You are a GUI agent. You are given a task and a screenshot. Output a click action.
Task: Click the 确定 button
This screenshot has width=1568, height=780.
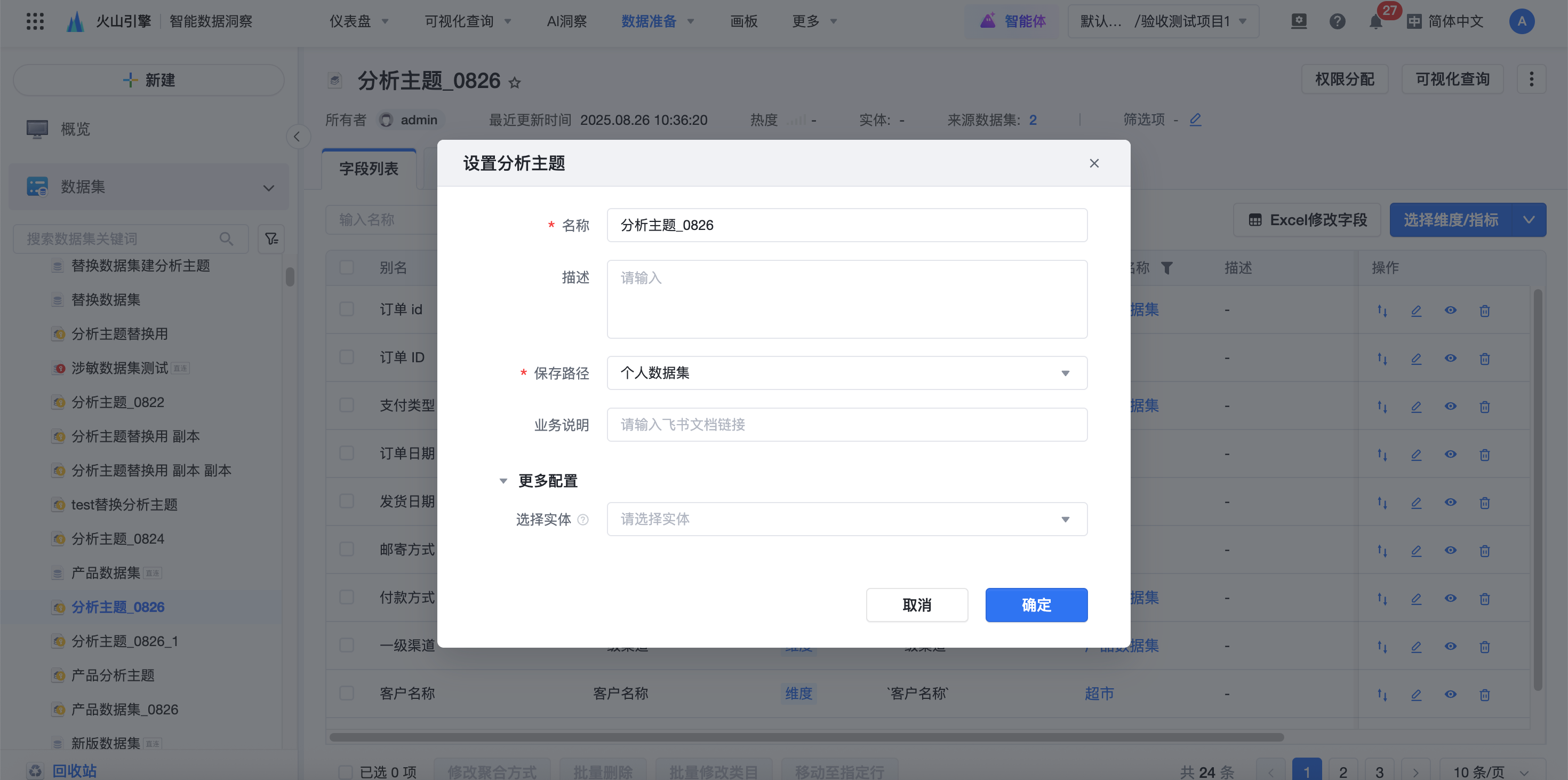(1036, 604)
